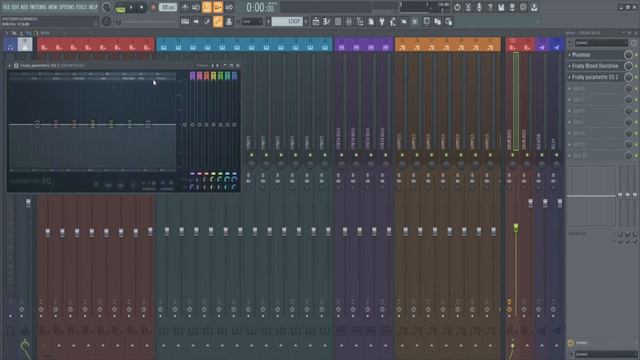Click the save project icon

click(x=501, y=7)
